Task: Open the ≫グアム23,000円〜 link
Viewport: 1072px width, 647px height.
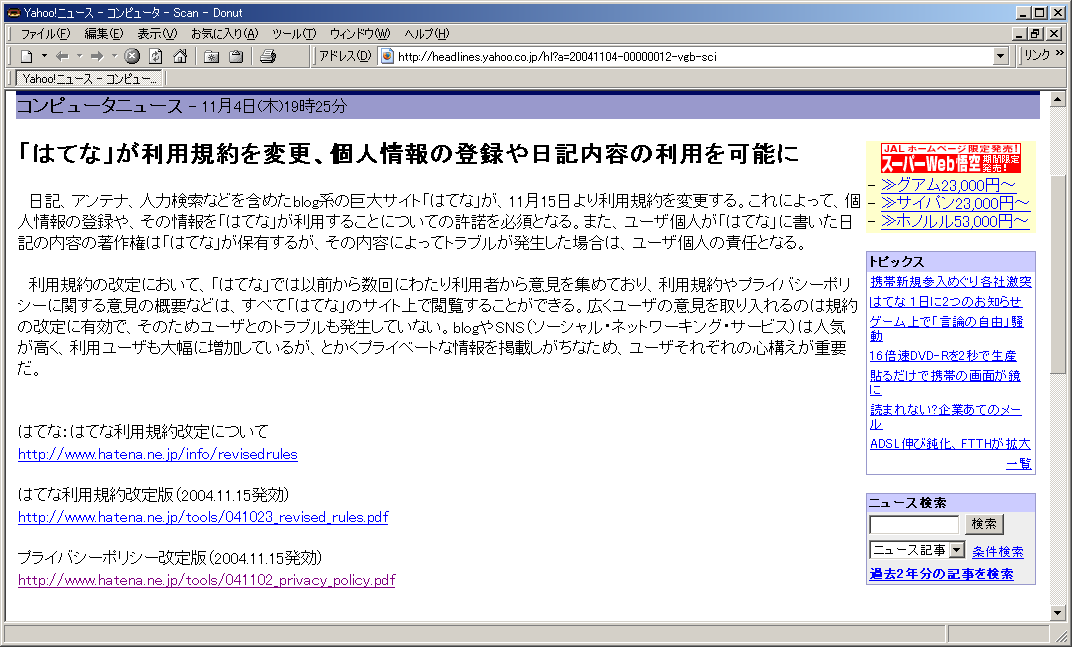Action: tap(948, 185)
